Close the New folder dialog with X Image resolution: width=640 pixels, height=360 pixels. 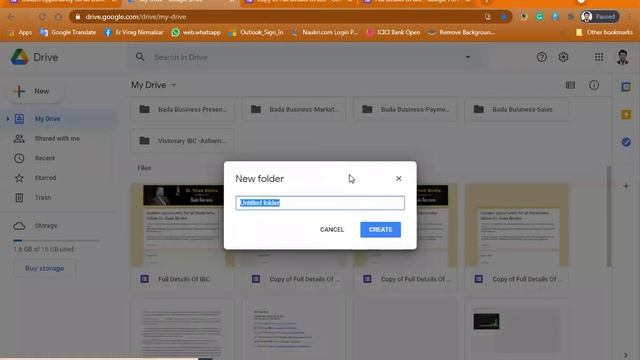[399, 178]
